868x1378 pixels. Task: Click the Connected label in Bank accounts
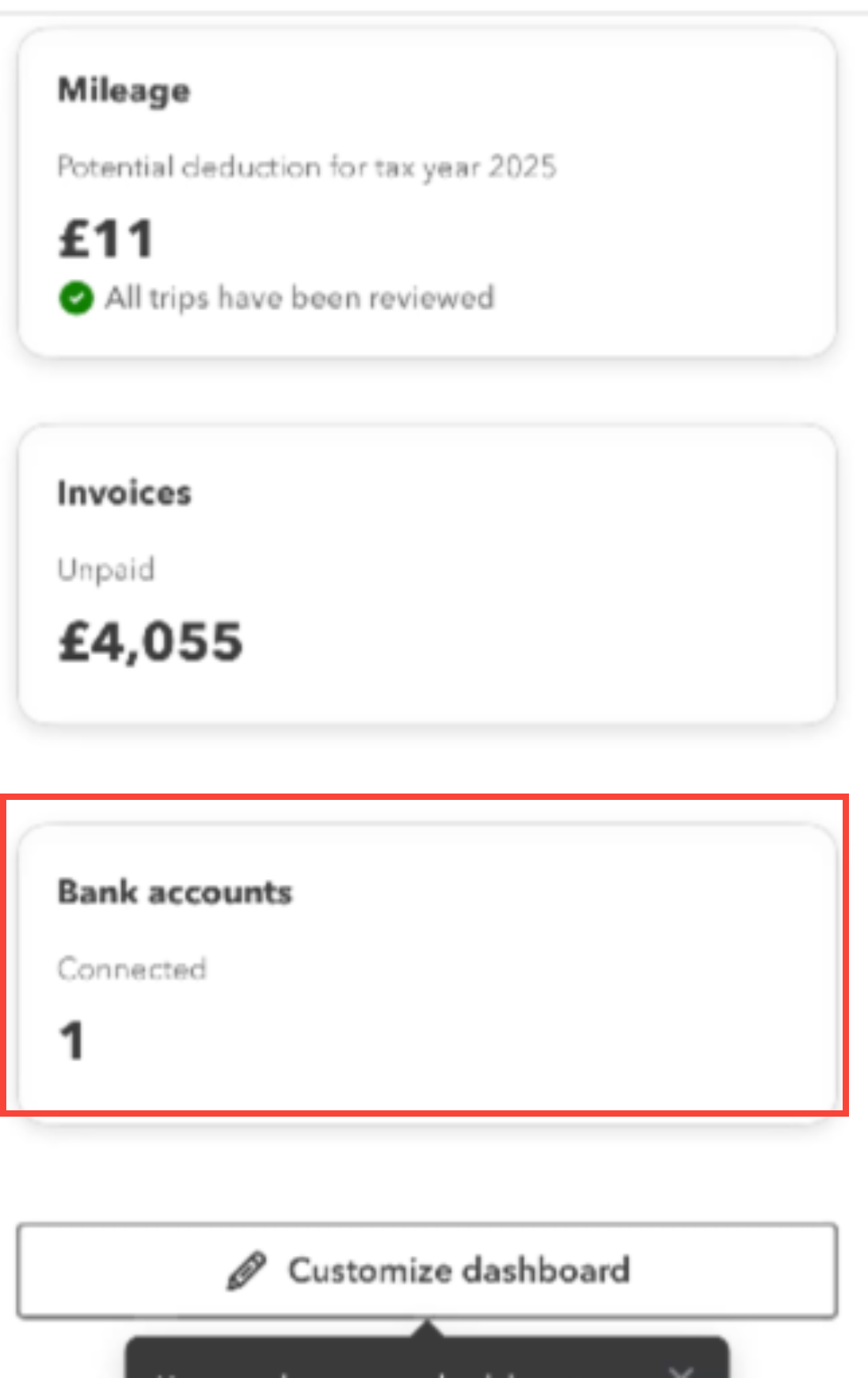[131, 969]
